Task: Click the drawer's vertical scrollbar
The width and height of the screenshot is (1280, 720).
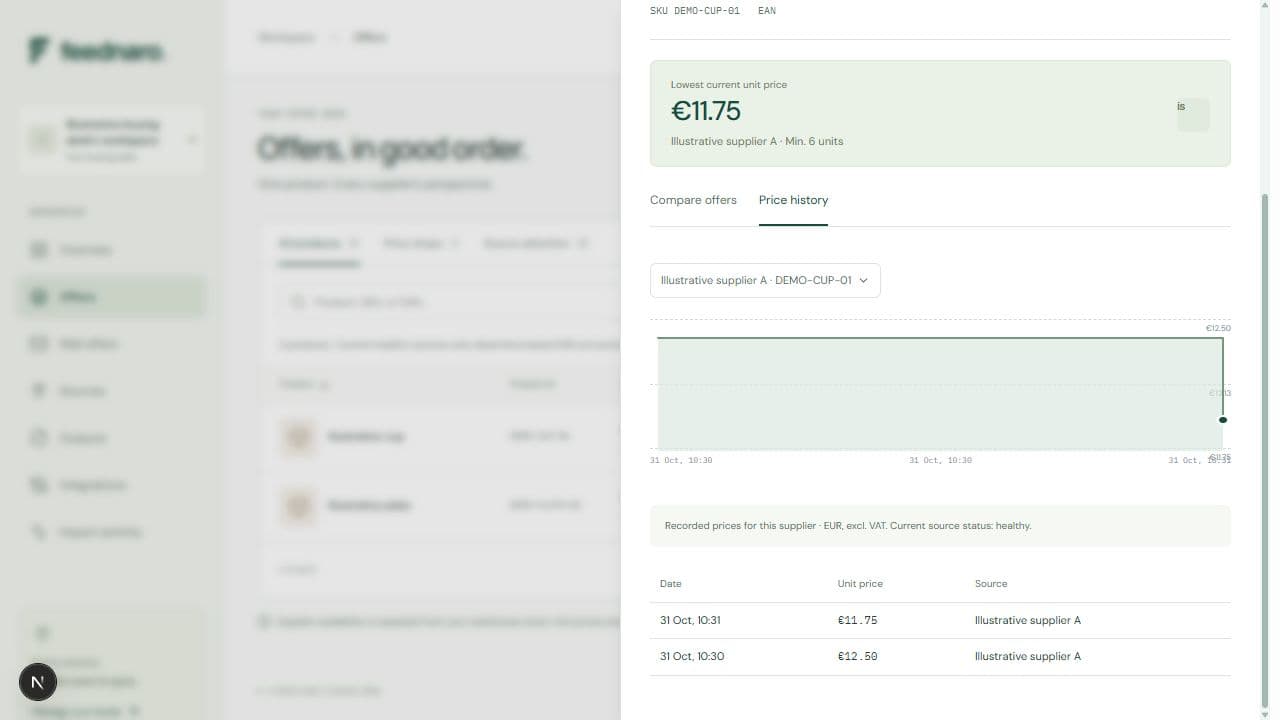Action: (1264, 450)
